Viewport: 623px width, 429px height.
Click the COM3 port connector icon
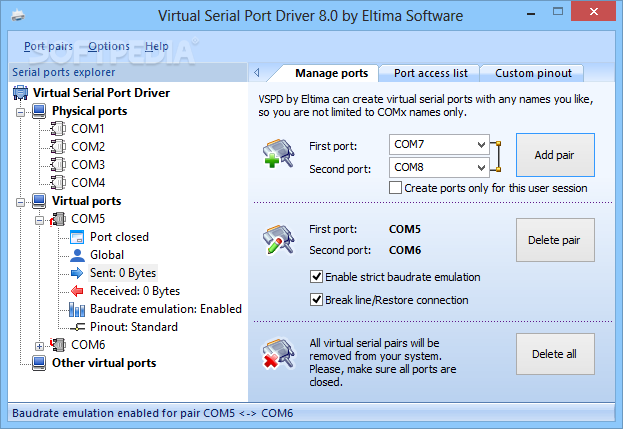(x=58, y=164)
